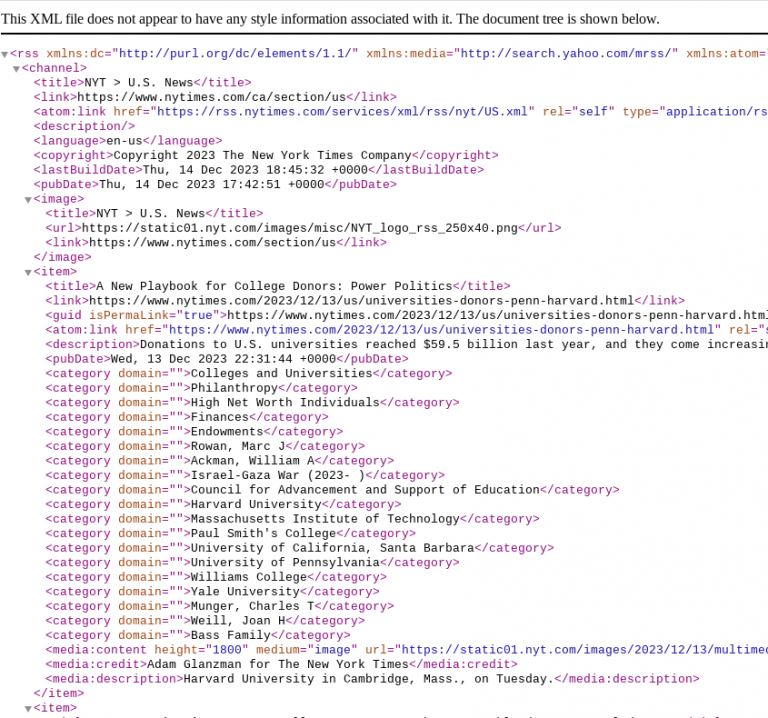Image resolution: width=768 pixels, height=718 pixels.
Task: Collapse the channel element node
Action: 16,69
